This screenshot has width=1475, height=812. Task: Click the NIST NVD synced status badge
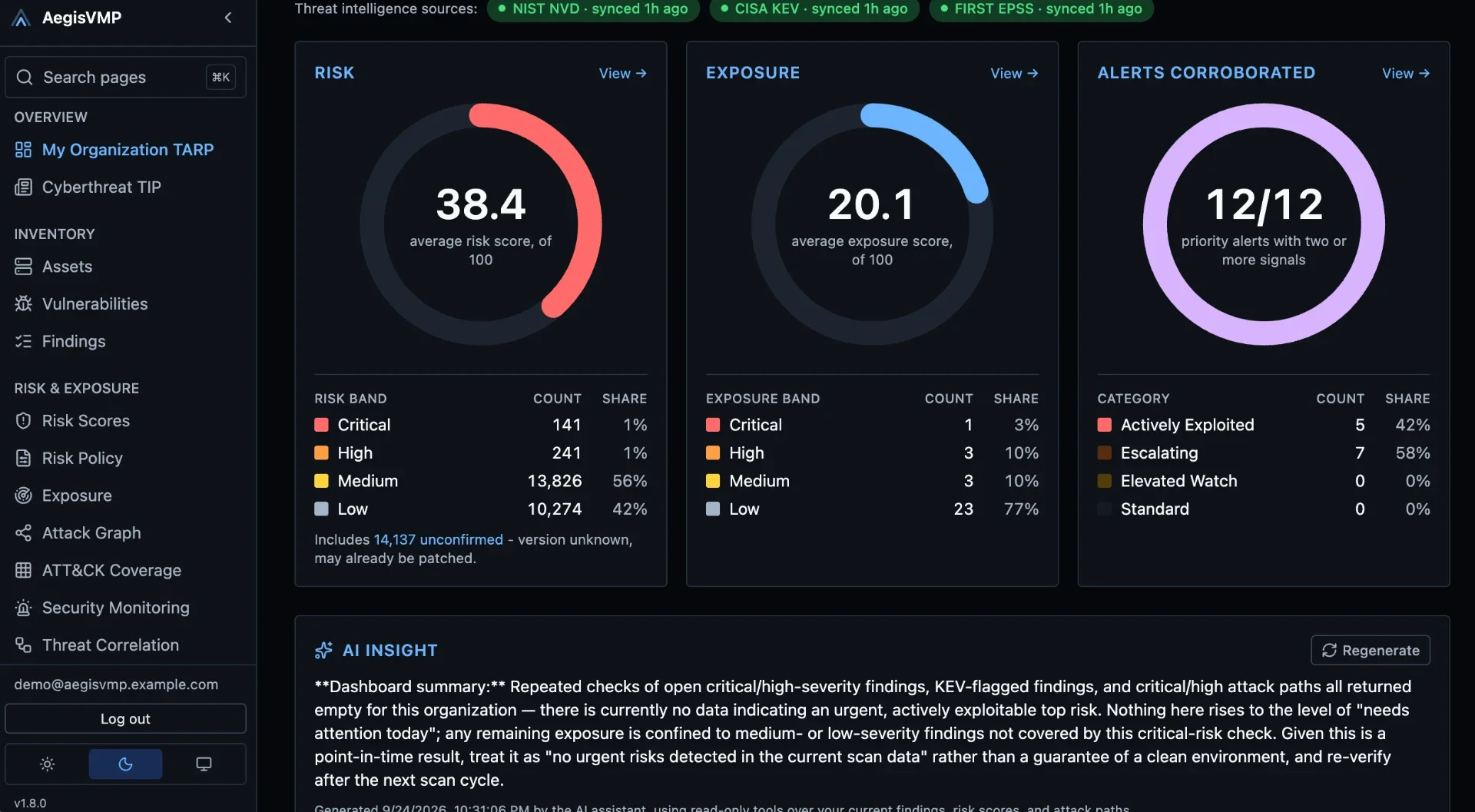pyautogui.click(x=593, y=9)
